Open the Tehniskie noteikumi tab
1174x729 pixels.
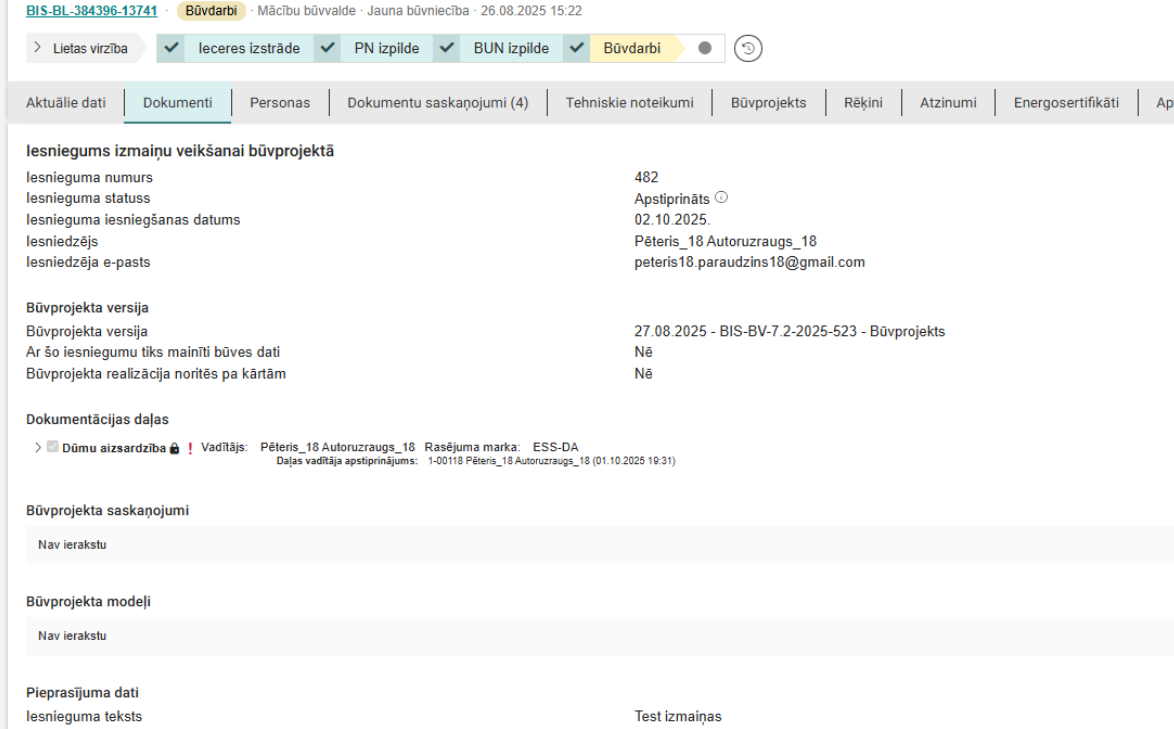pyautogui.click(x=629, y=103)
